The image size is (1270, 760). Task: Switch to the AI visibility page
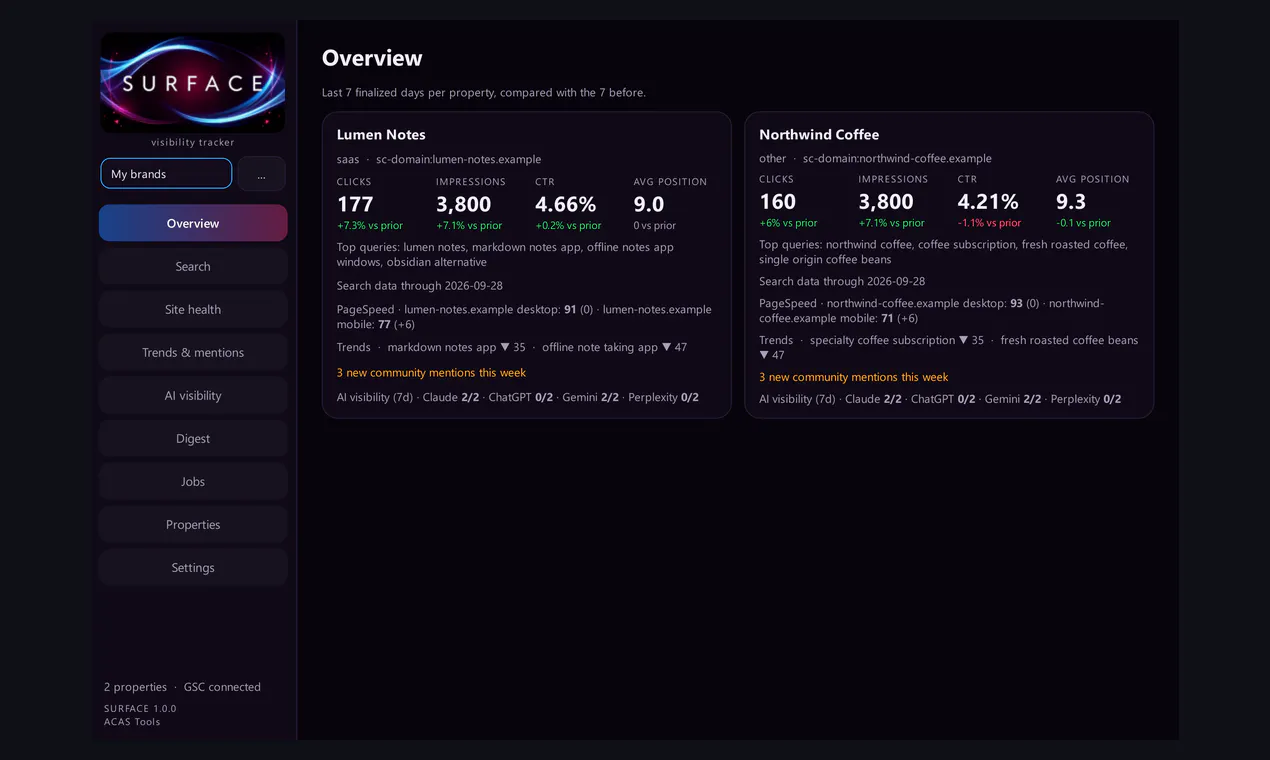193,395
